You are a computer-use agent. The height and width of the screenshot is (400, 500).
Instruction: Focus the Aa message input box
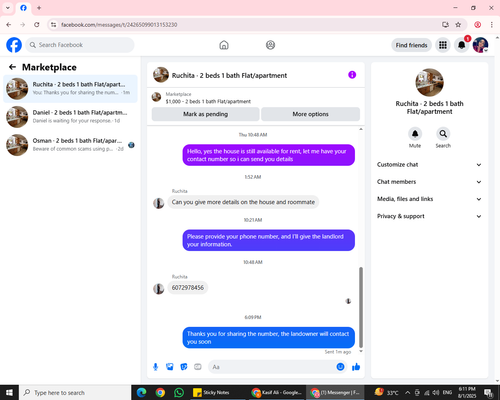272,367
